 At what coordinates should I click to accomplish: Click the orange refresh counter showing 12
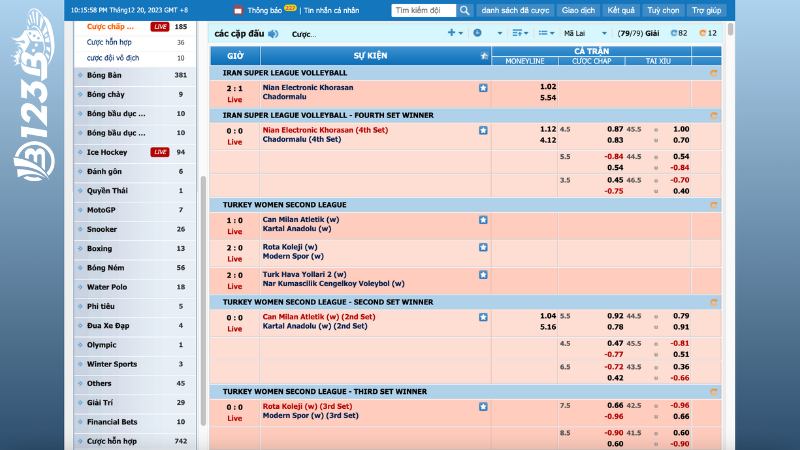click(707, 33)
